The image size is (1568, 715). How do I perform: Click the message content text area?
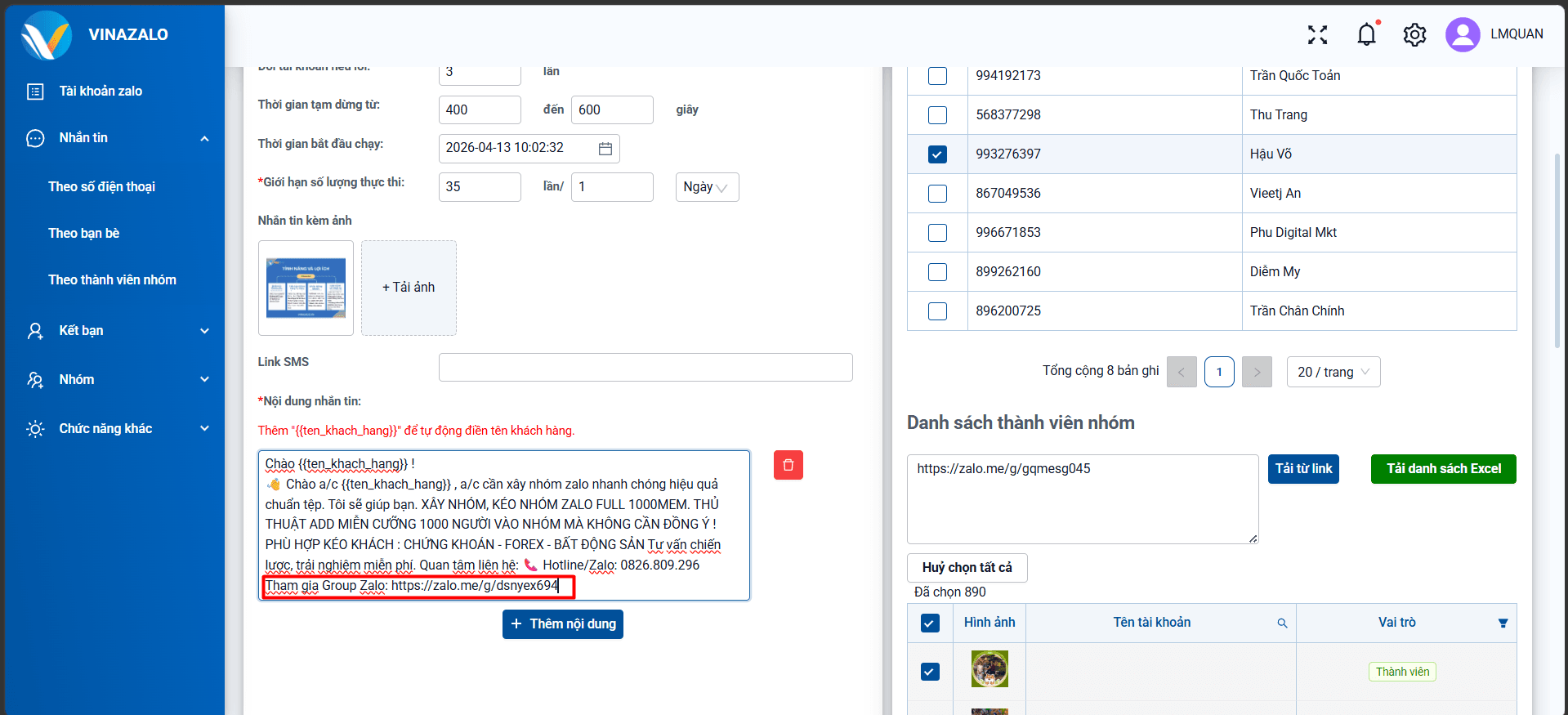tap(504, 525)
